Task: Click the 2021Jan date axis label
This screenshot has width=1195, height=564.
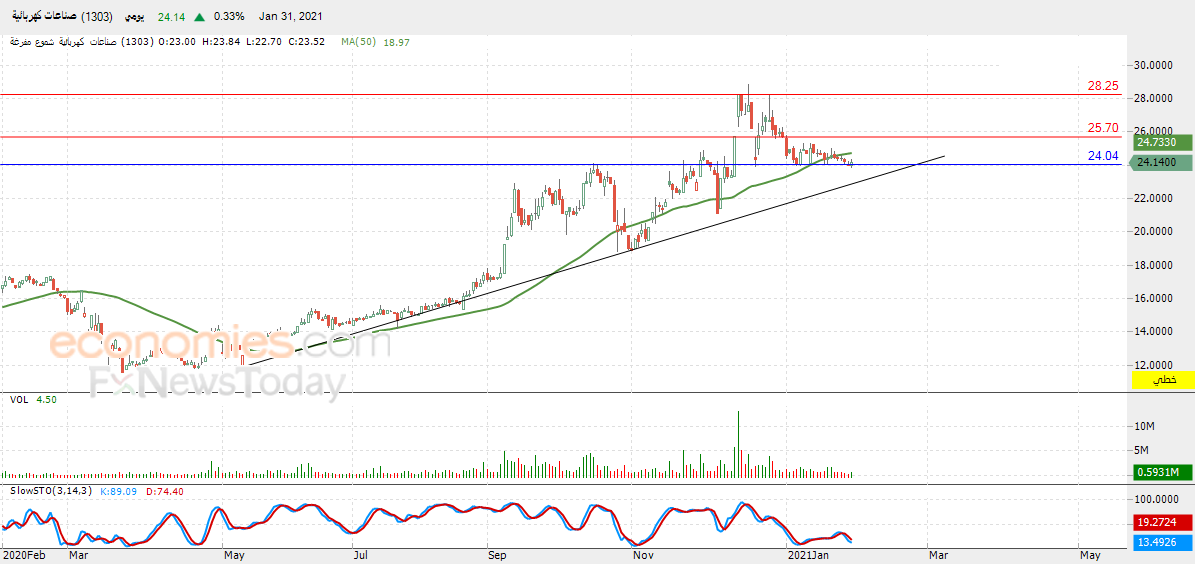Action: coord(810,557)
